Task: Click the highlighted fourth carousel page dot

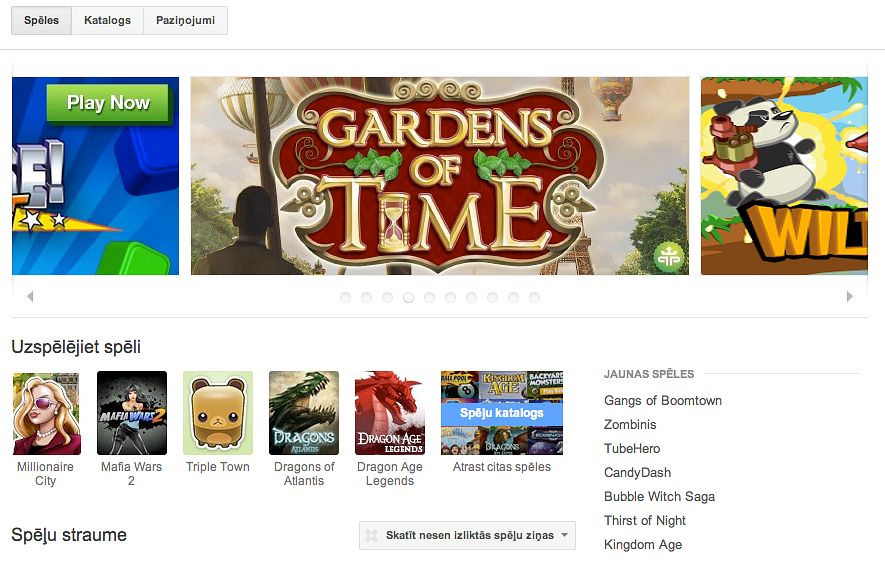Action: click(409, 297)
